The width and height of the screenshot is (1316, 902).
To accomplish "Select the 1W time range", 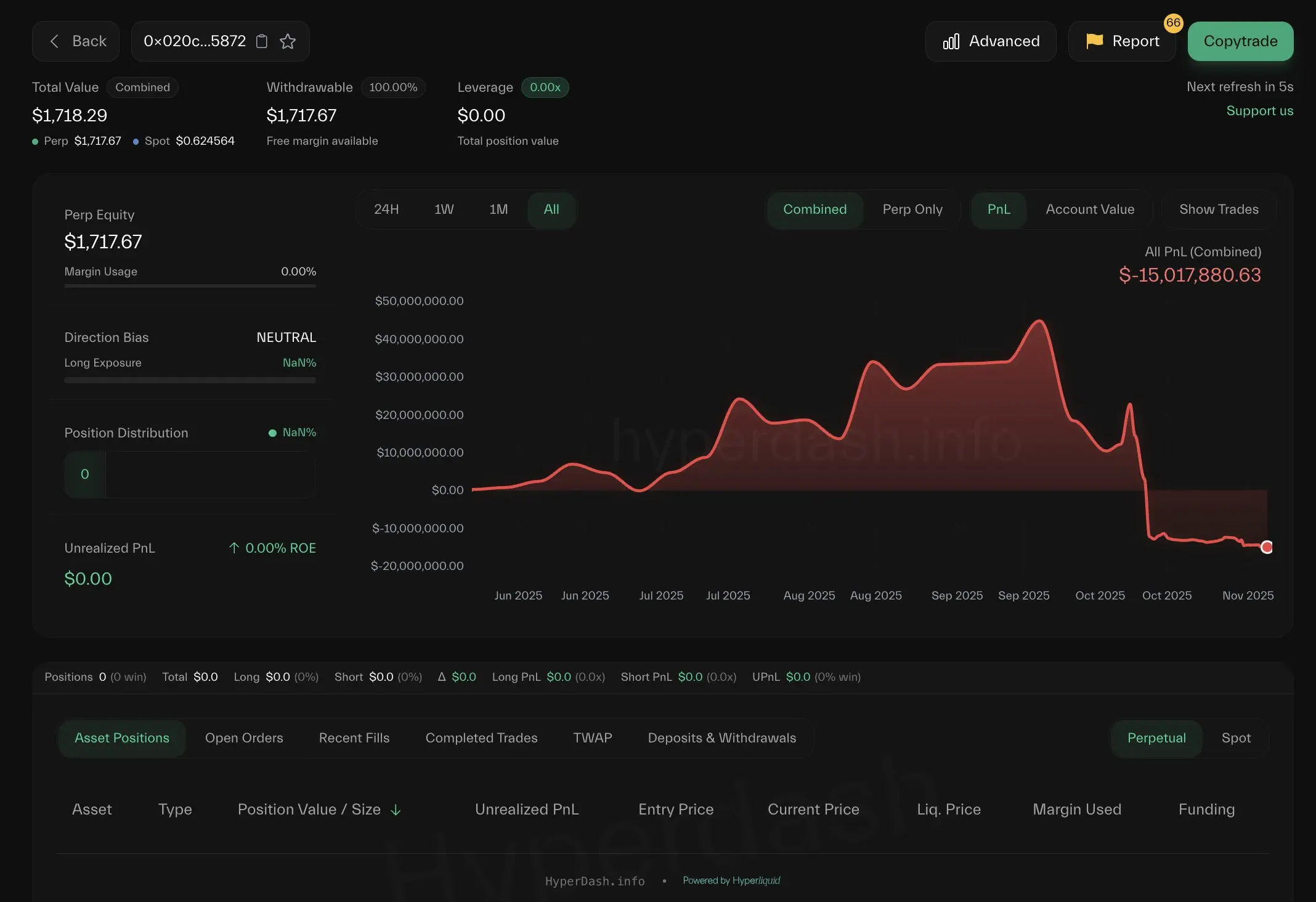I will coord(444,209).
